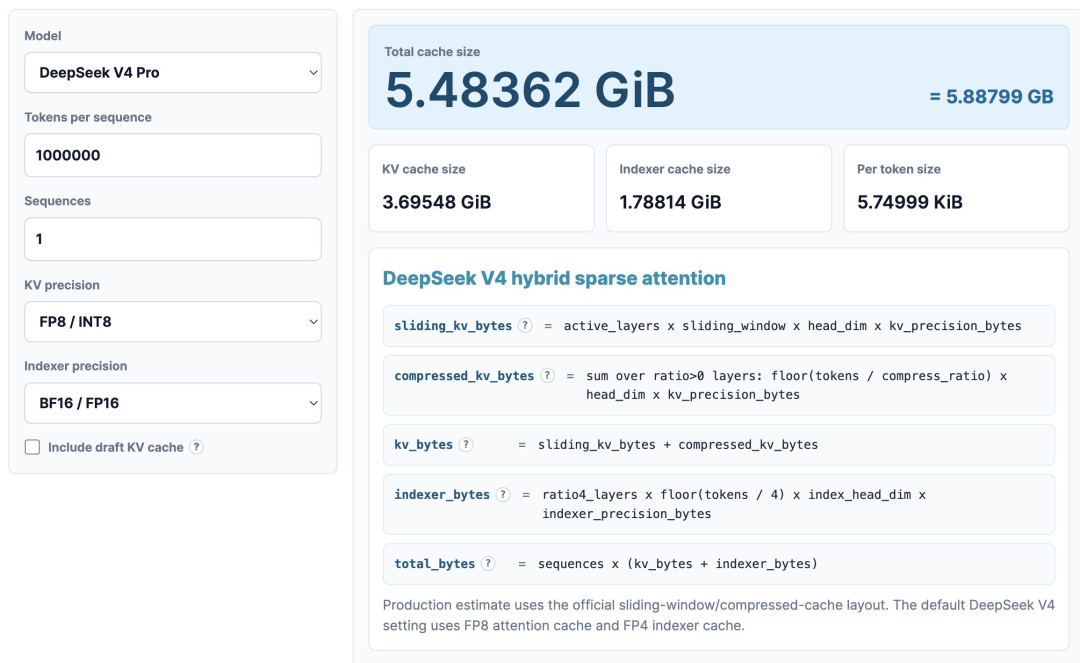Show the total_bytes help tooltip
Screen dimensions: 1080x663
(x=488, y=563)
